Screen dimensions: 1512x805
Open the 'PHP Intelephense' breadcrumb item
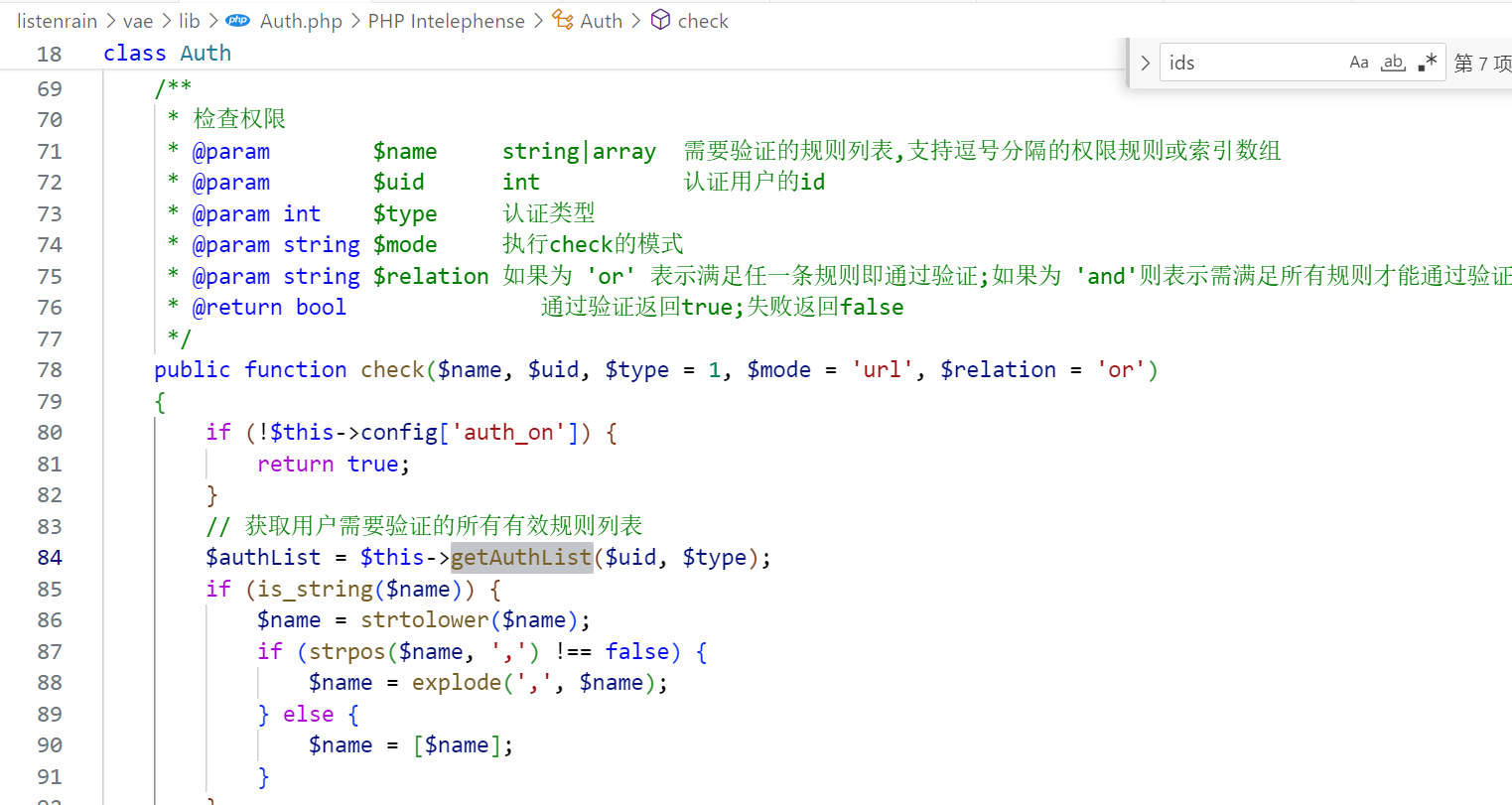pos(446,21)
